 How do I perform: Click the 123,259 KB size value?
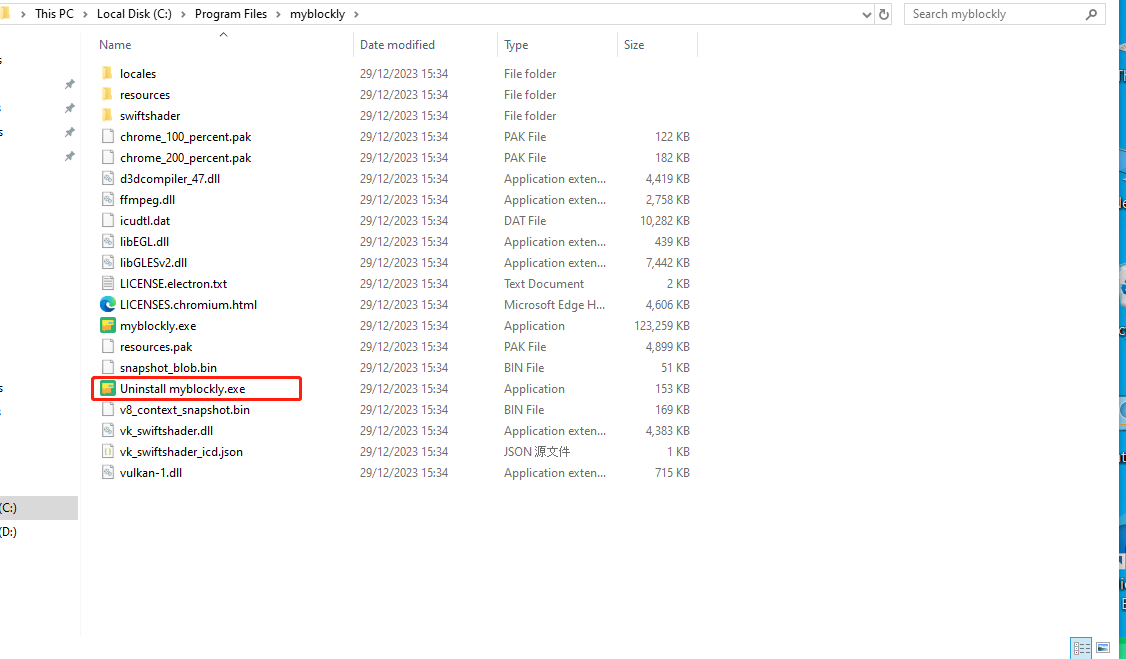[x=661, y=326]
